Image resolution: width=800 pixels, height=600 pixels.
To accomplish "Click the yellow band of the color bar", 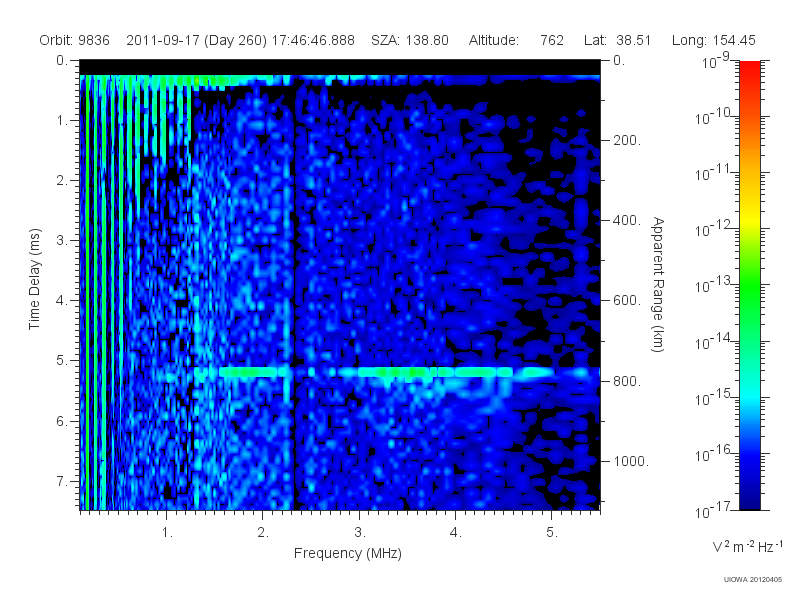I will coord(749,217).
